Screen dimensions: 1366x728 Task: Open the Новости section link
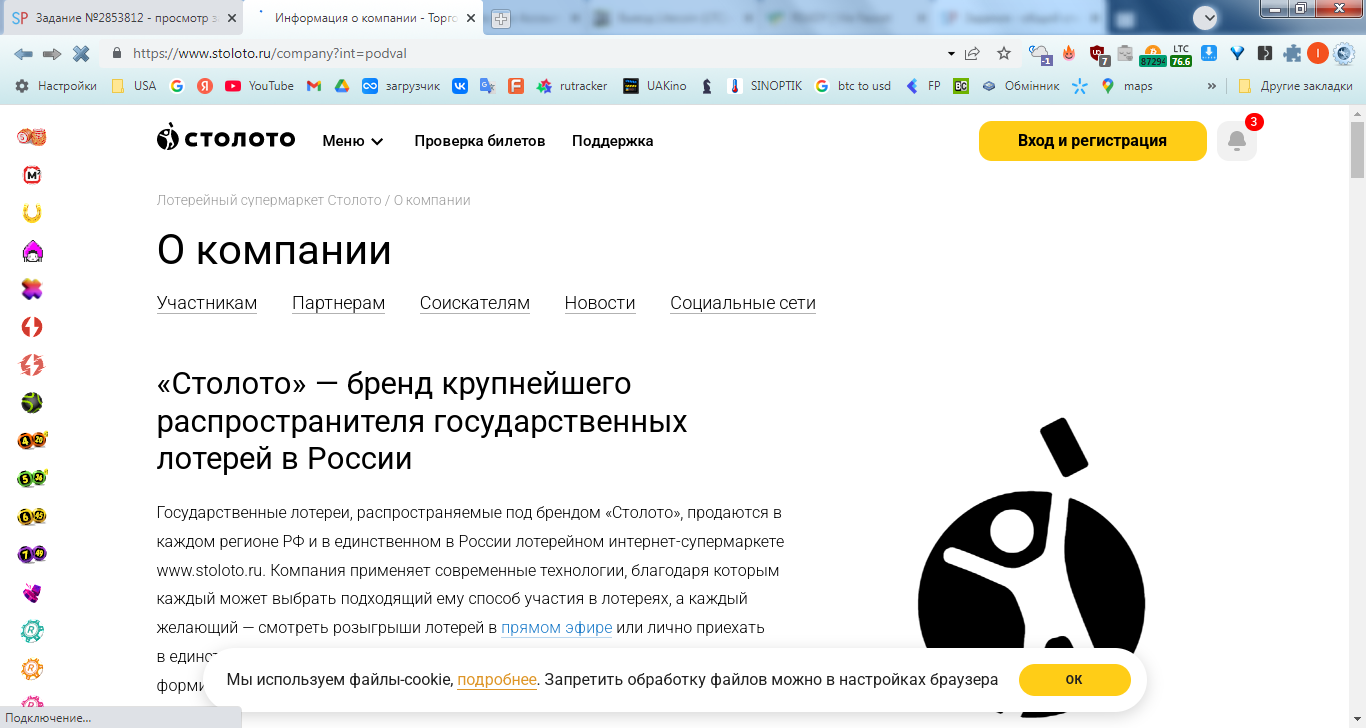coord(600,303)
